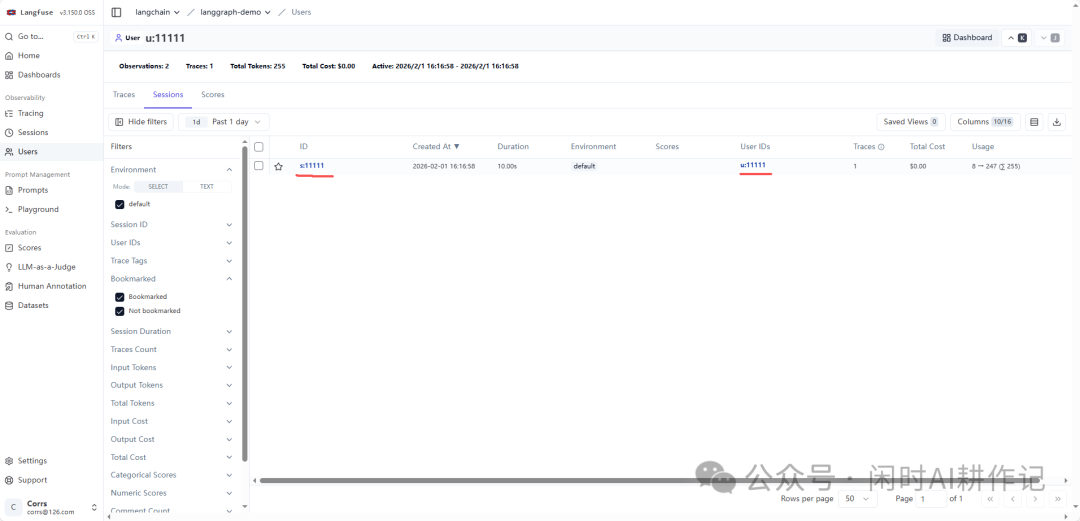Open the Past 1 day range dropdown

[224, 122]
